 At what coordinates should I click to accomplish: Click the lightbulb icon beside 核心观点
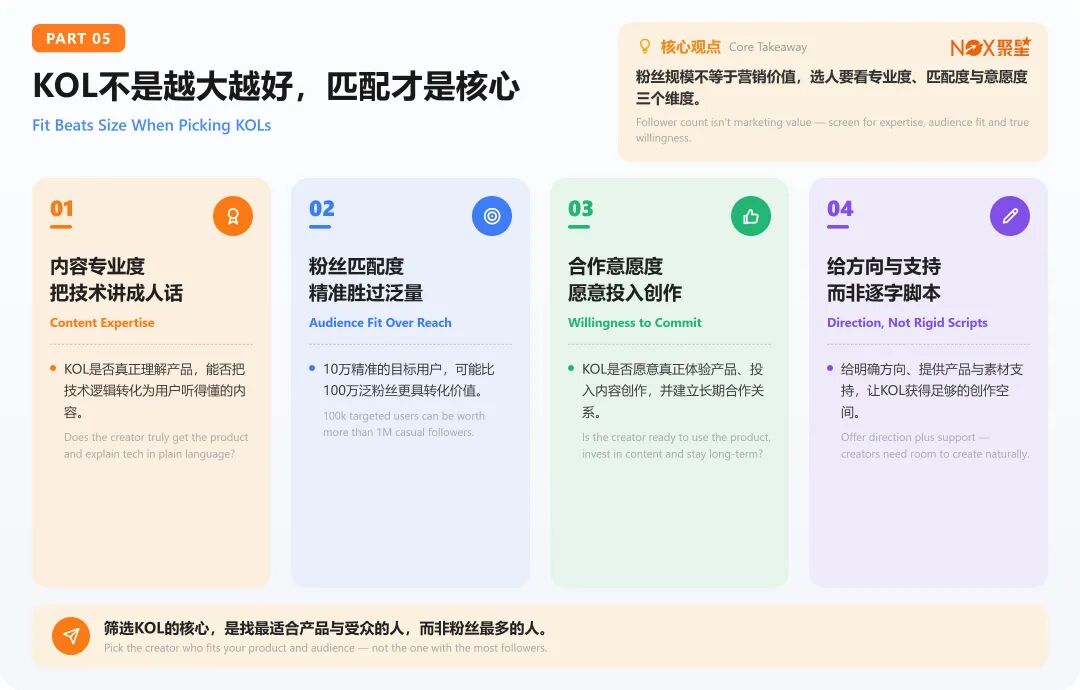point(645,46)
